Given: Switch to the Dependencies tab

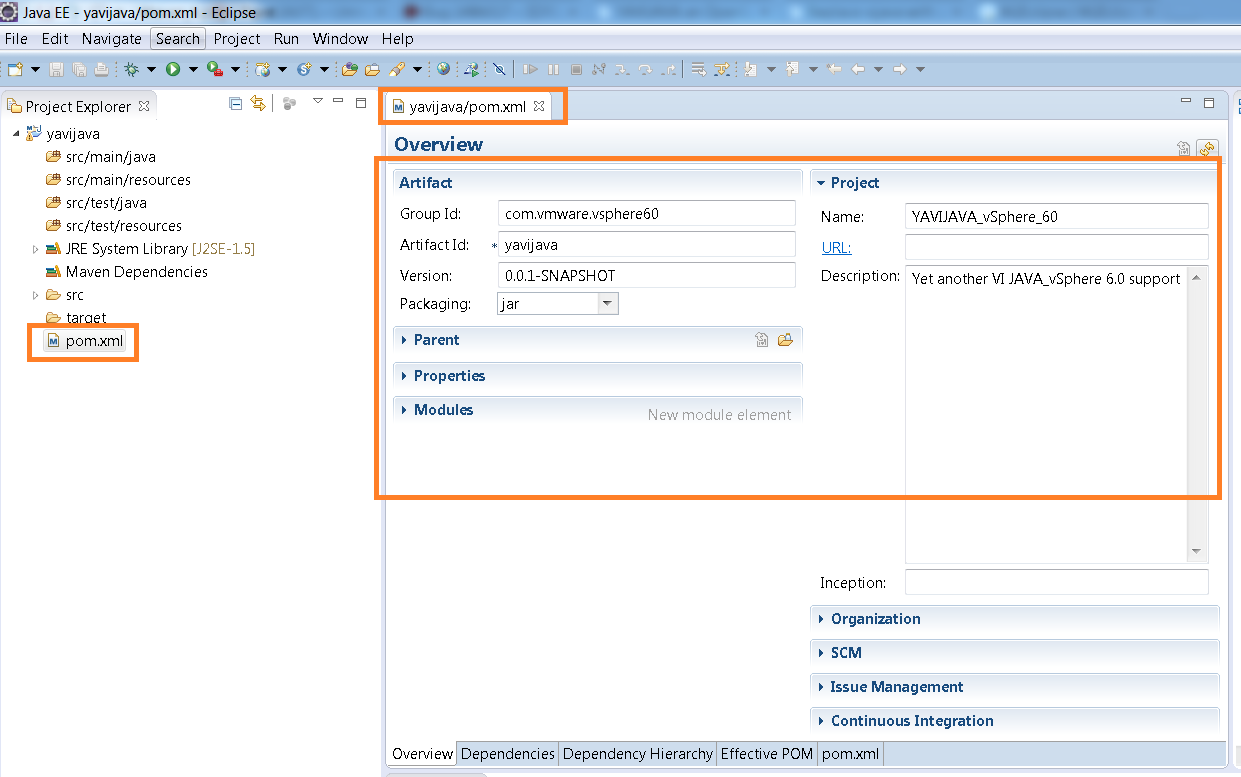Looking at the screenshot, I should (508, 754).
